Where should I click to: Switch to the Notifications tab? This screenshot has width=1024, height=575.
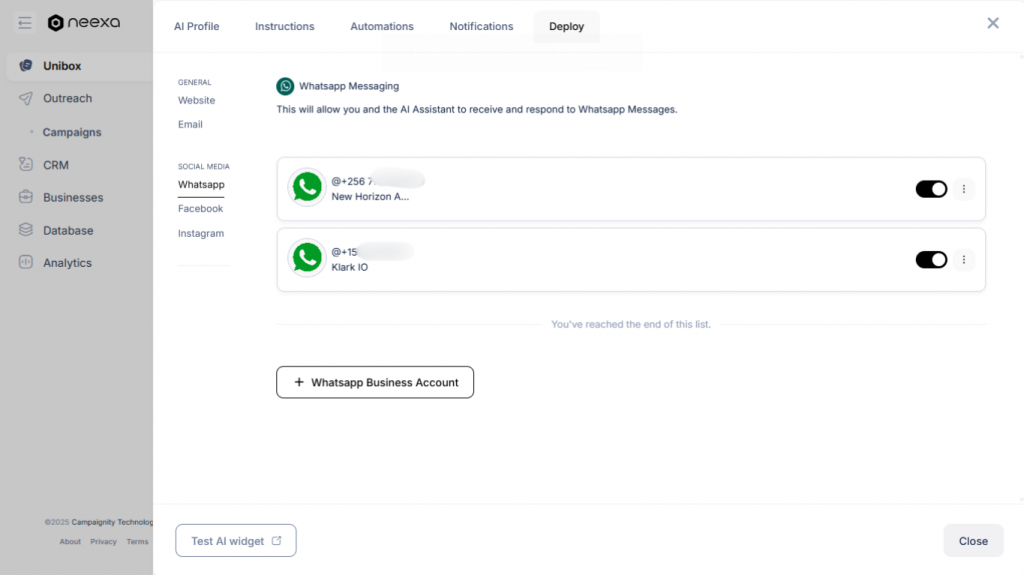point(481,27)
